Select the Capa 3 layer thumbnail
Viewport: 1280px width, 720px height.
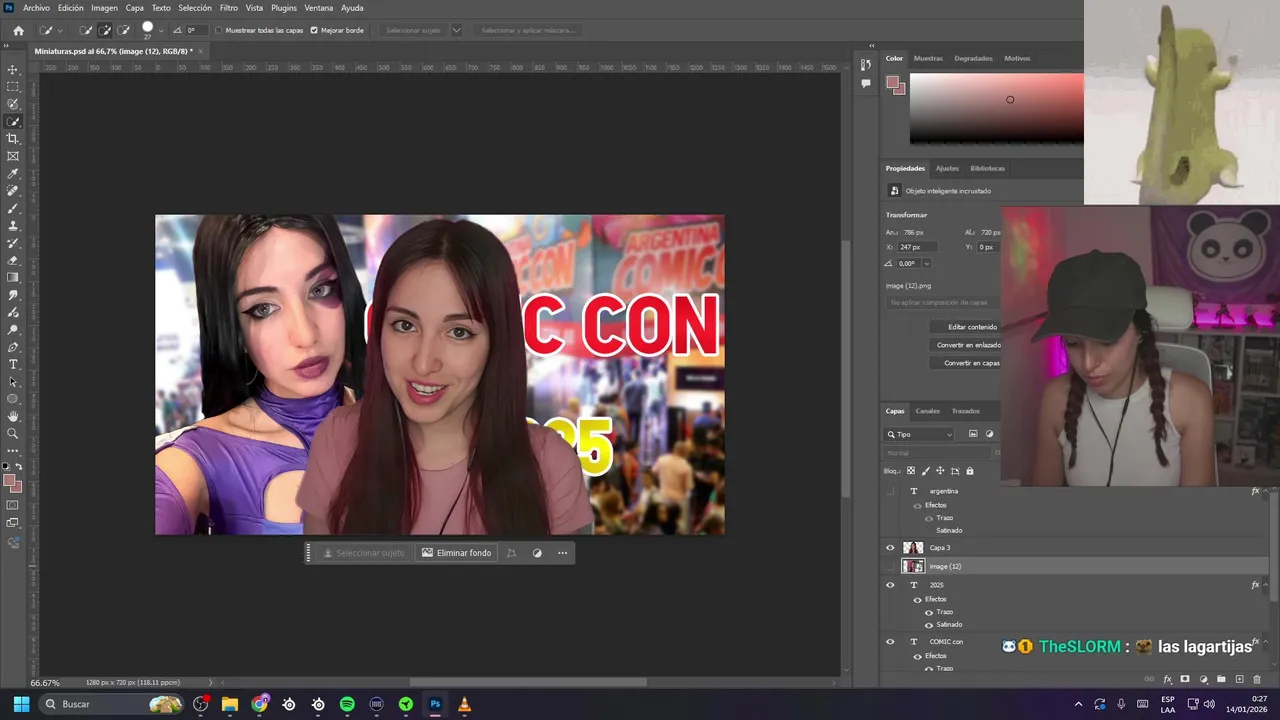click(913, 548)
